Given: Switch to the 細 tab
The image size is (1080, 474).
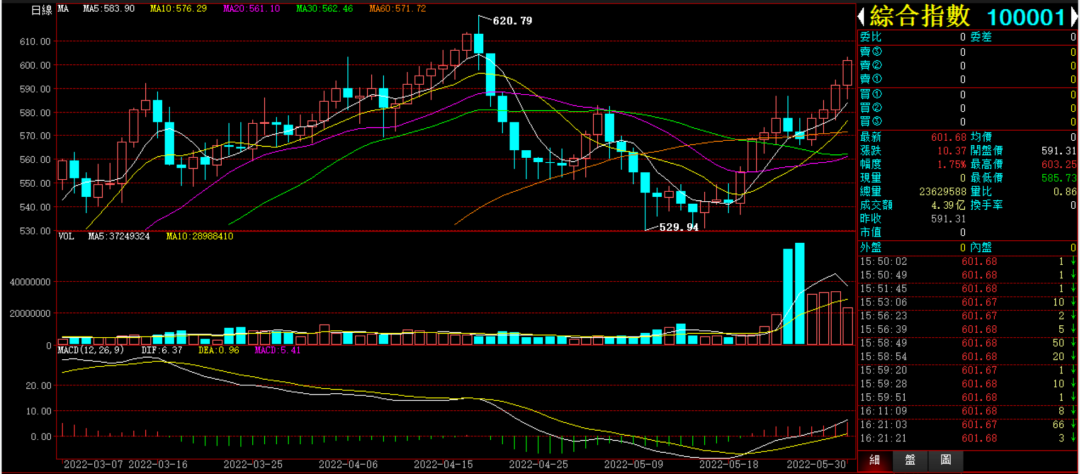Looking at the screenshot, I should pos(875,460).
